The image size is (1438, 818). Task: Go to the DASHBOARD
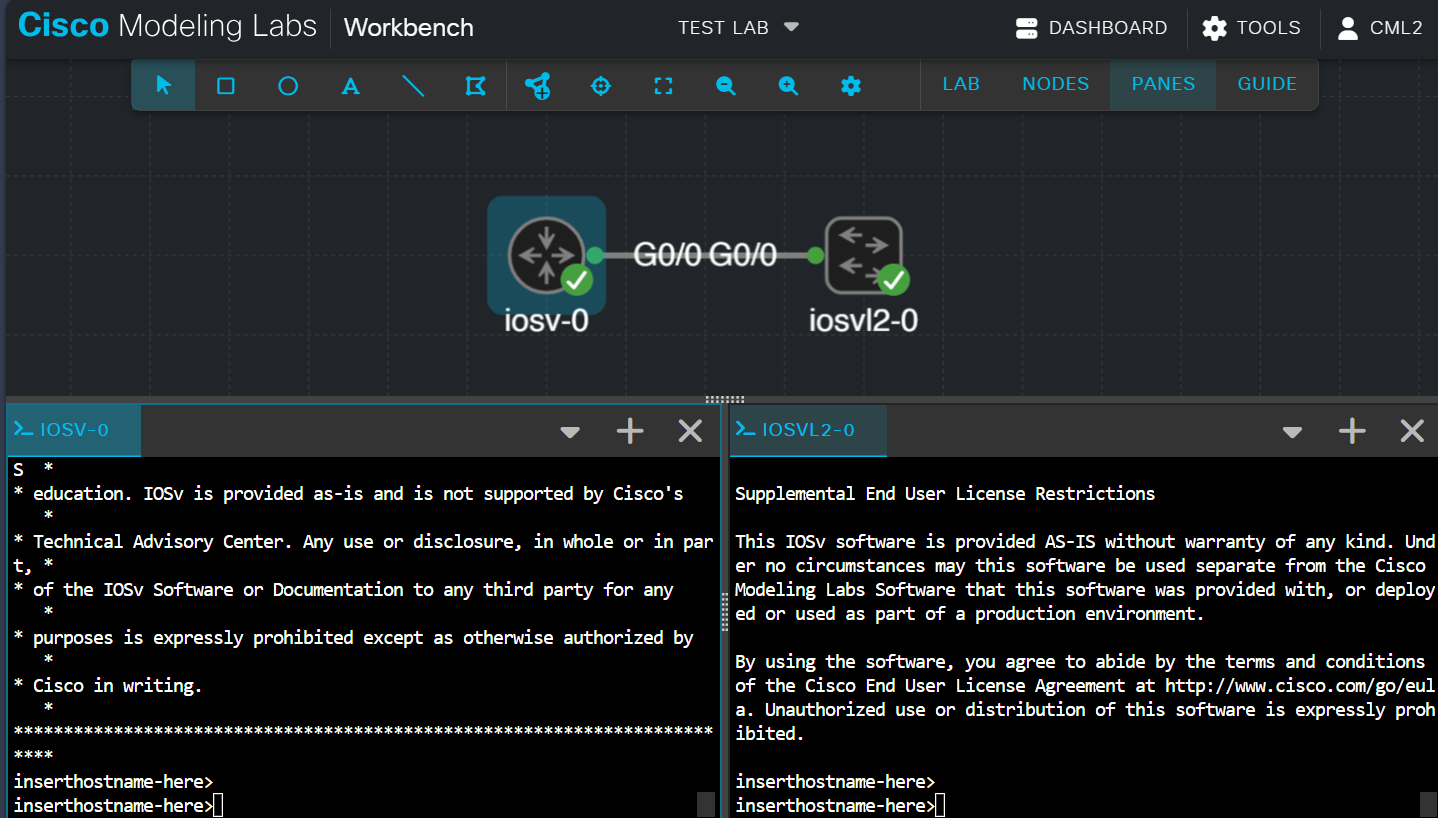click(1091, 28)
